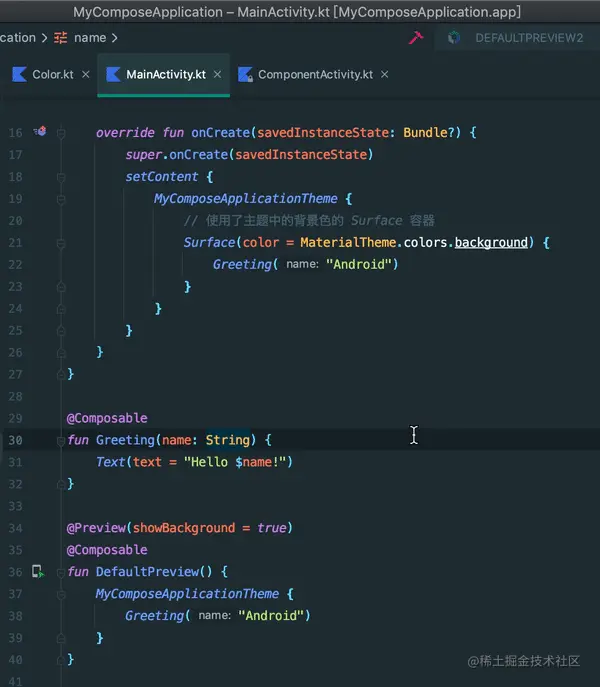Click the Kotlin file icon on MainActivity.kt tab
This screenshot has width=600, height=687.
click(x=113, y=74)
